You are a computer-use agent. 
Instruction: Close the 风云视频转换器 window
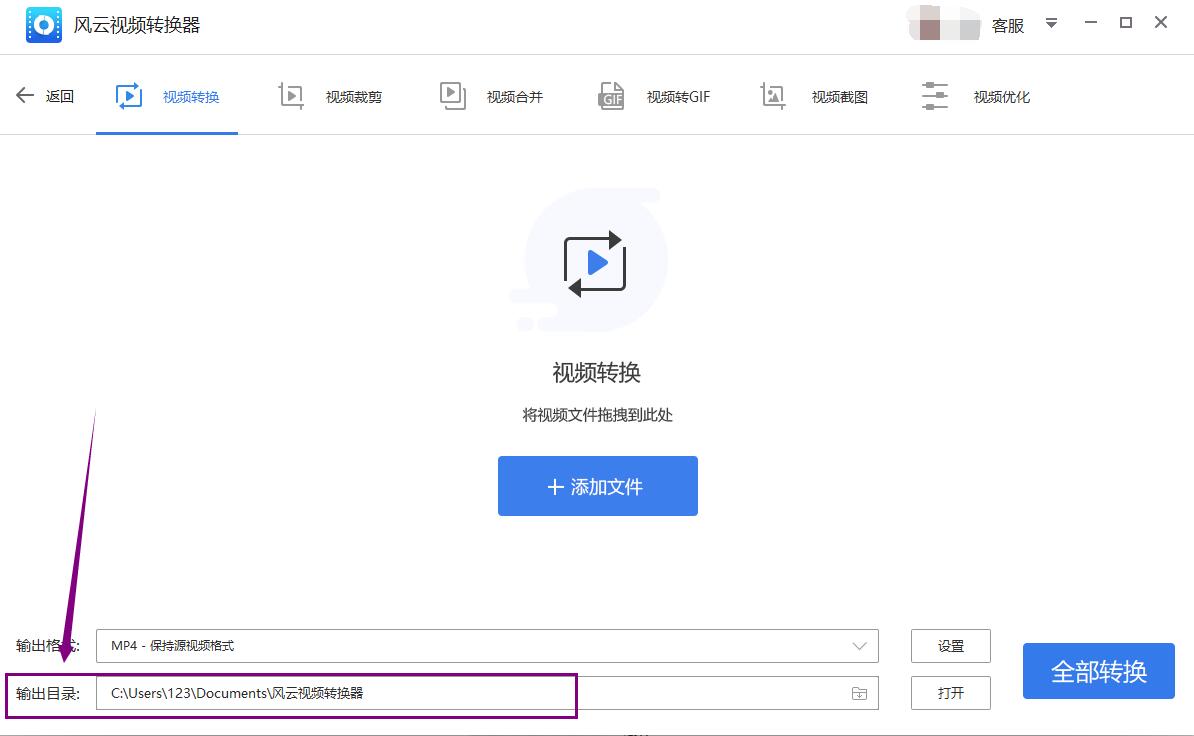[x=1161, y=23]
